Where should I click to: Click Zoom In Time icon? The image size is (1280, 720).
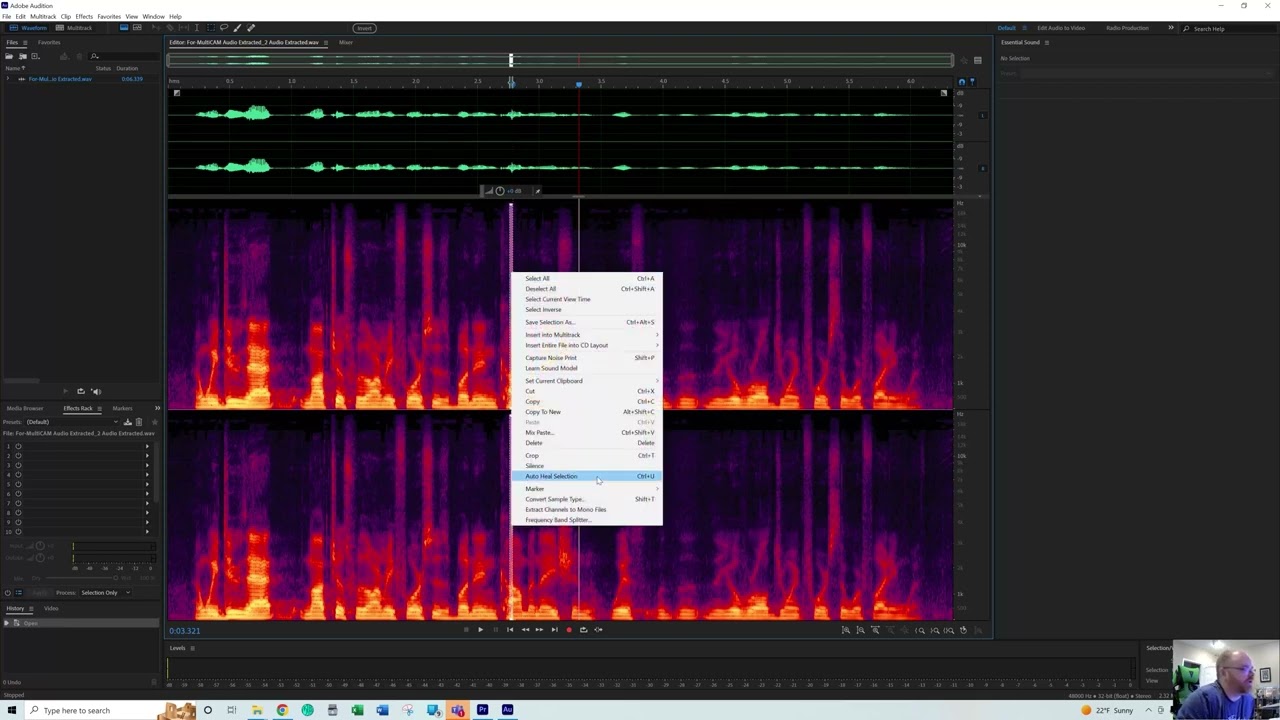point(875,630)
